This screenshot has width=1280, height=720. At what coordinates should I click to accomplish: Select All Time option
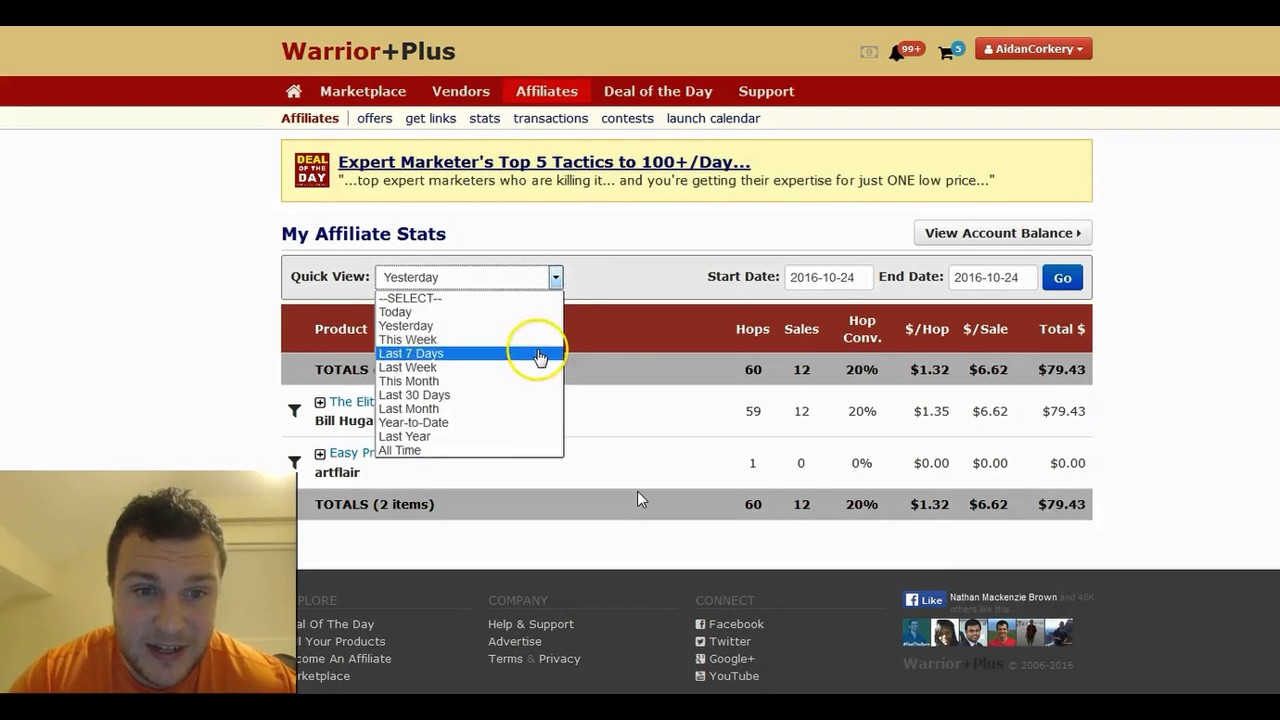coord(469,450)
